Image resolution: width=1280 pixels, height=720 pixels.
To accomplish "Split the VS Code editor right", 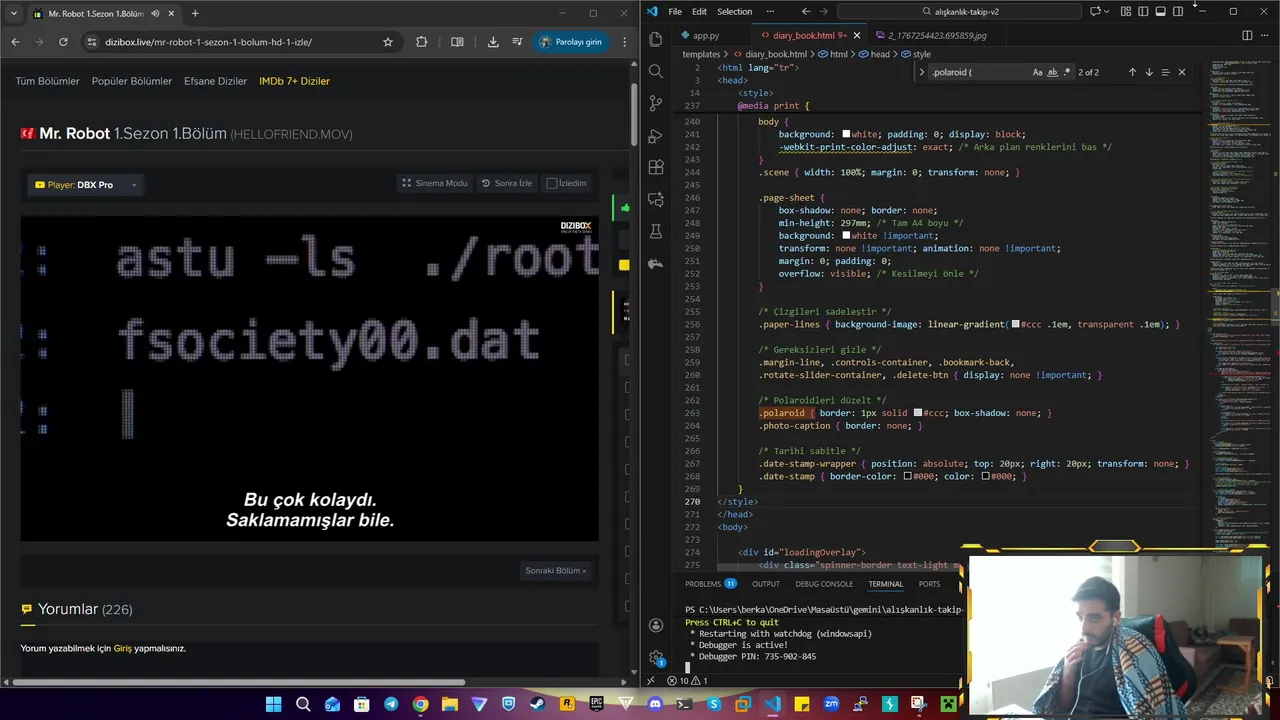I will (1247, 35).
